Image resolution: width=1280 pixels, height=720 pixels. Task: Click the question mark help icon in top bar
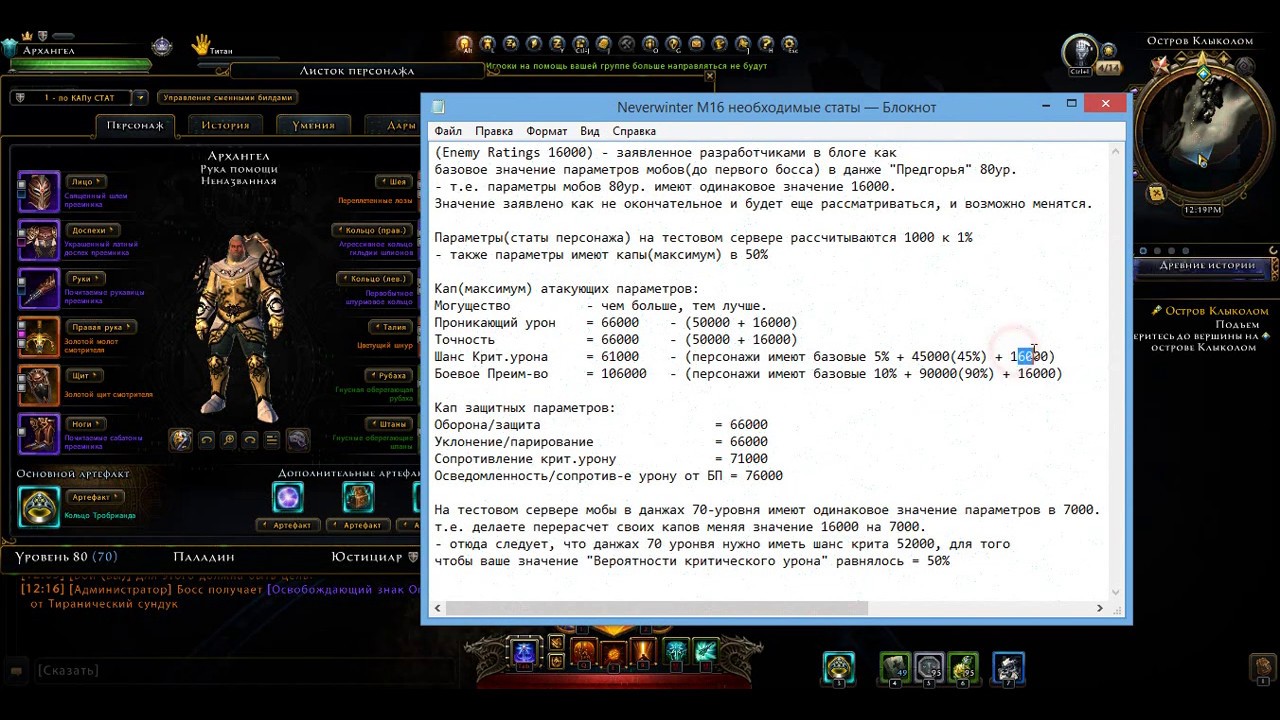pyautogui.click(x=766, y=44)
